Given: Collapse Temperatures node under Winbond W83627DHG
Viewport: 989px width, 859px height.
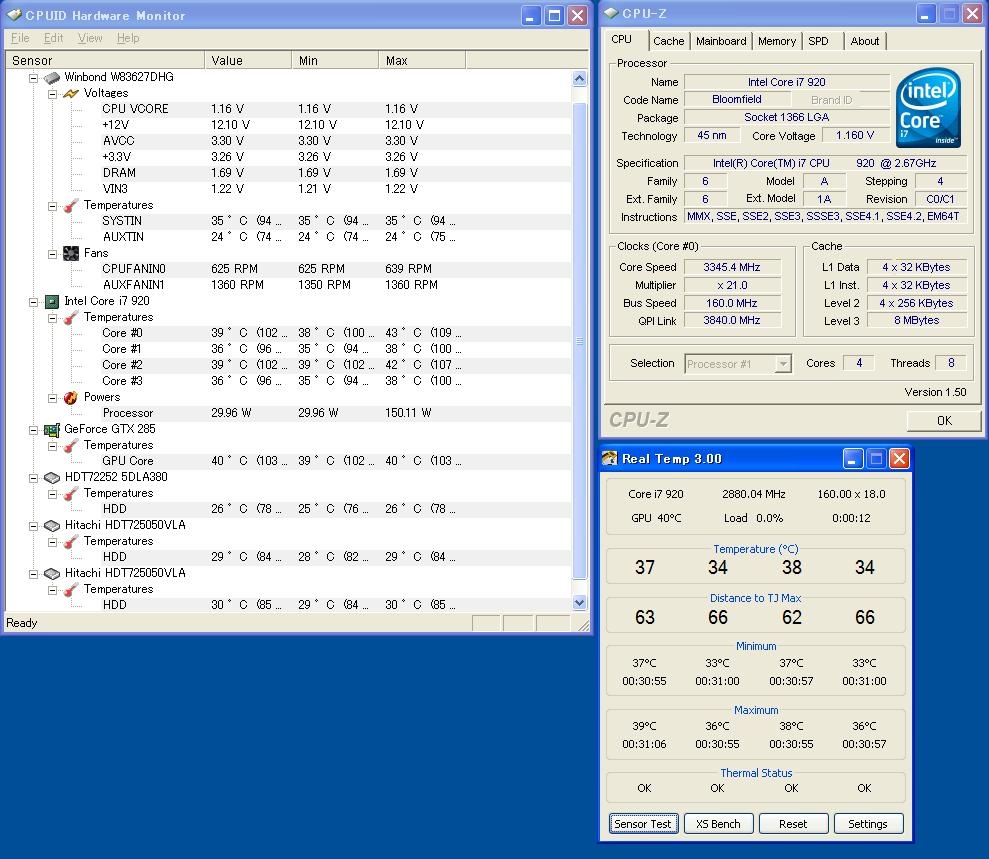Looking at the screenshot, I should [53, 206].
